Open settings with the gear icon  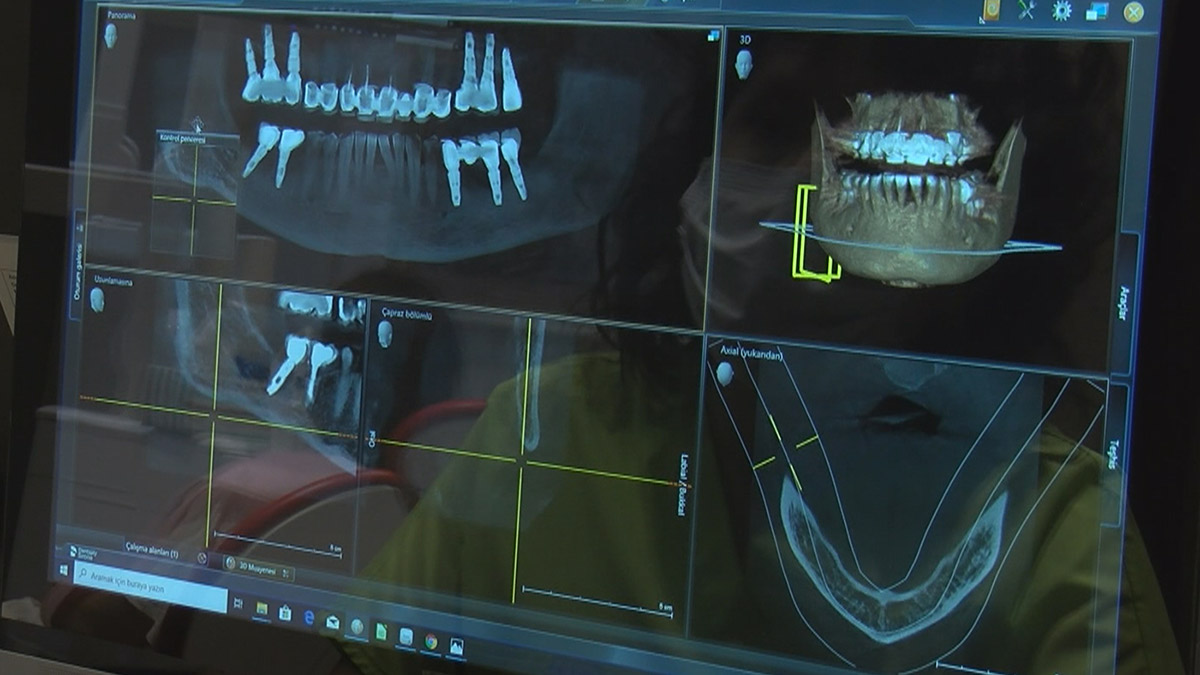pyautogui.click(x=1061, y=10)
